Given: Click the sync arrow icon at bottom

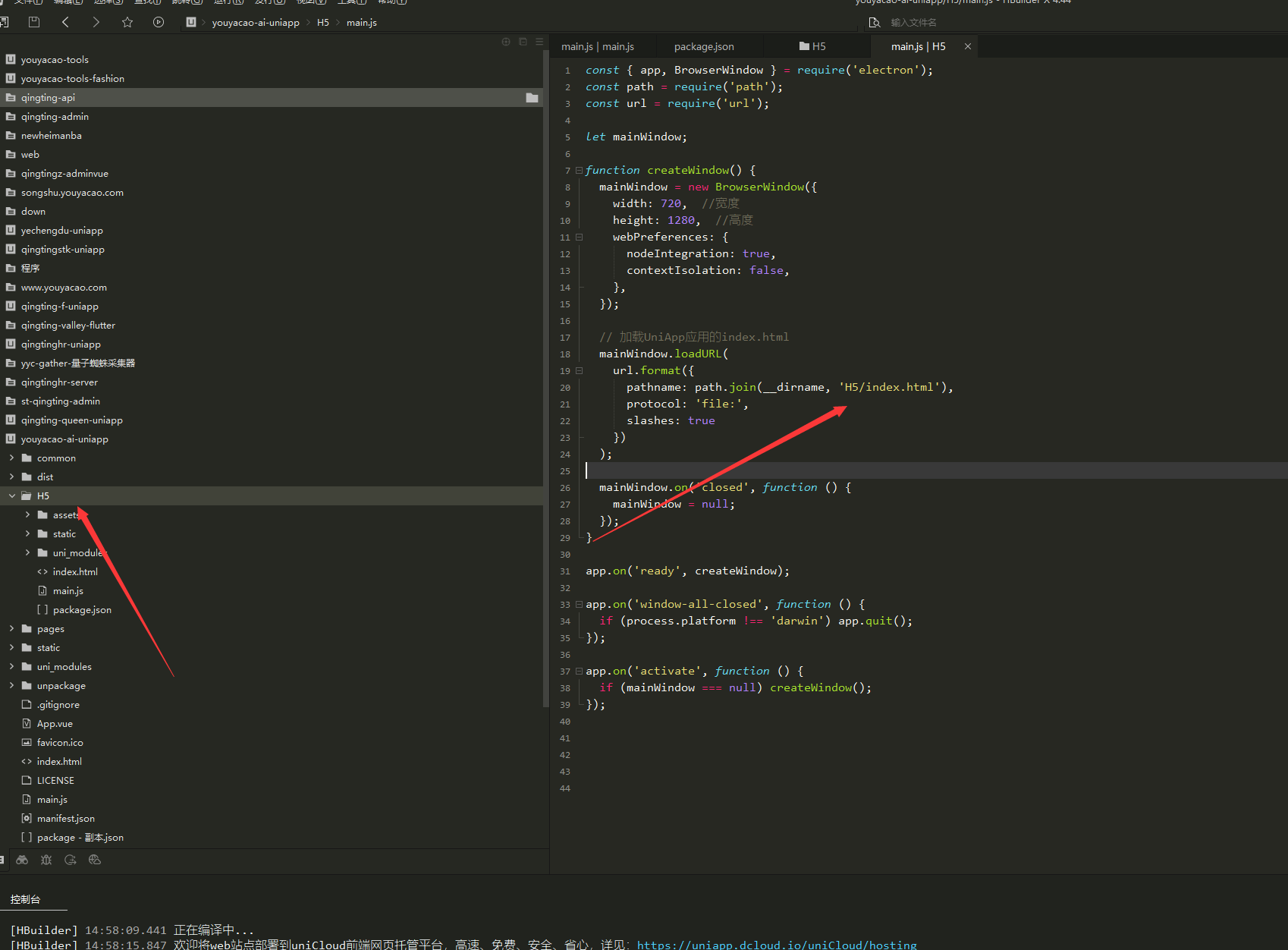Looking at the screenshot, I should (71, 860).
